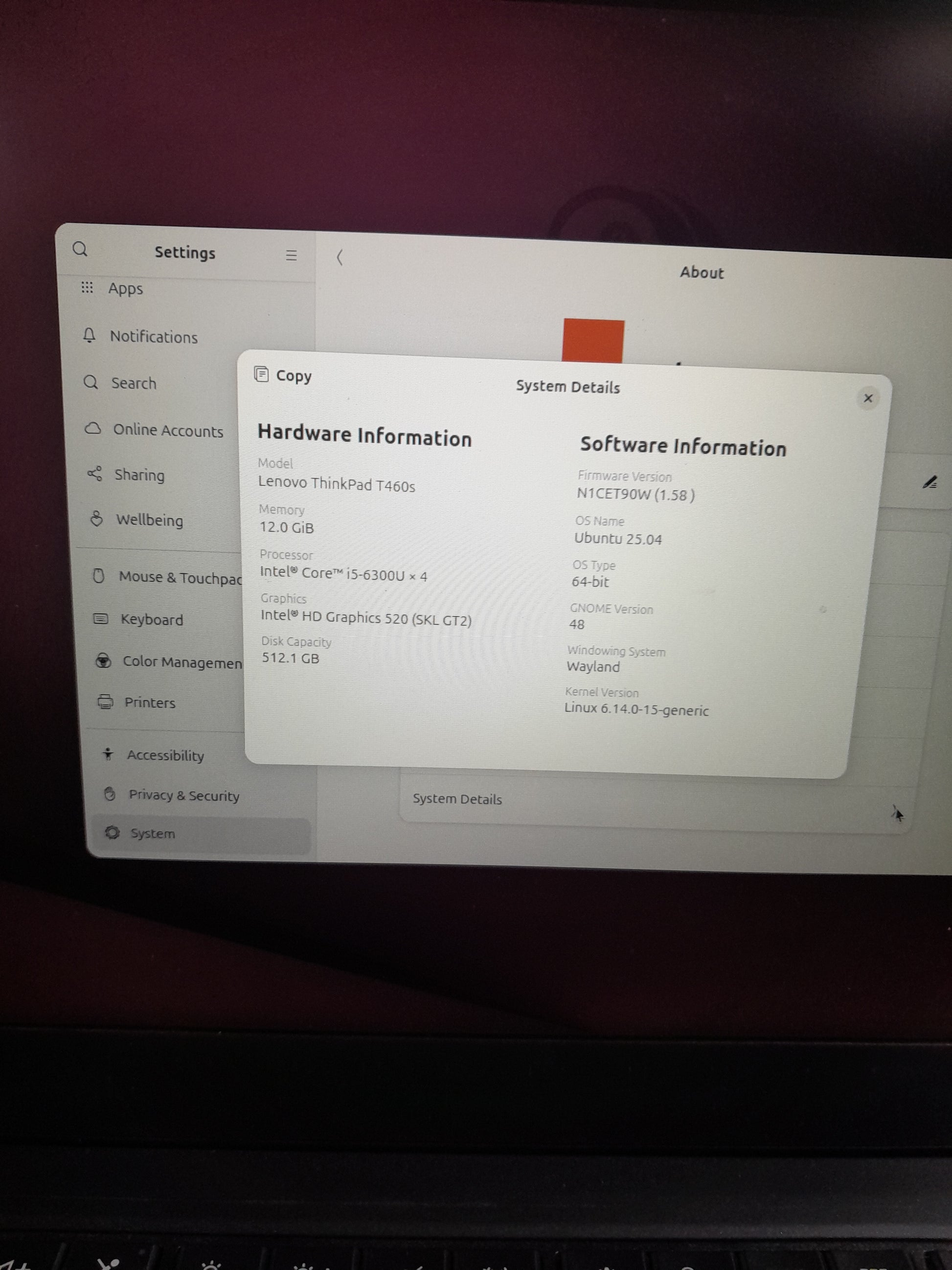
Task: Click the memory value 12.0 GiB
Action: pyautogui.click(x=286, y=527)
